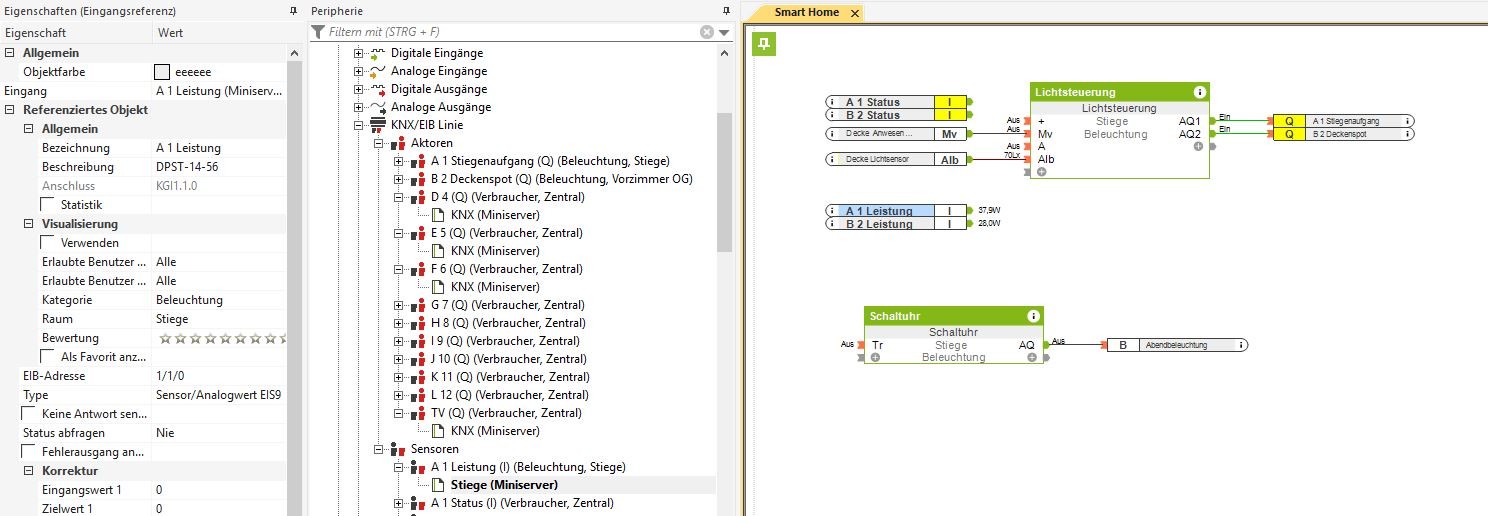Screen dimensions: 1488x516
Task: Expand the Analoge Eingänge tree node
Action: 359,71
